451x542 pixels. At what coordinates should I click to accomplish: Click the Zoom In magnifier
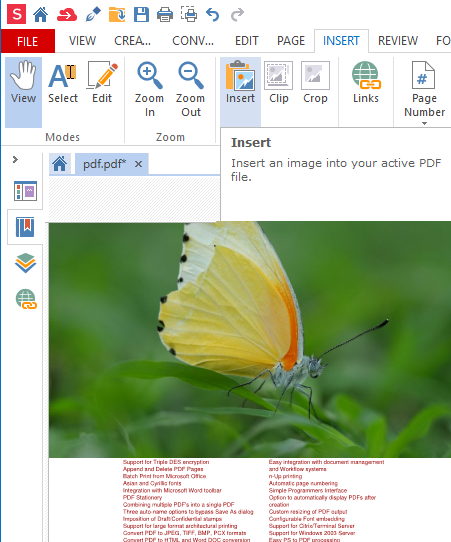(149, 90)
